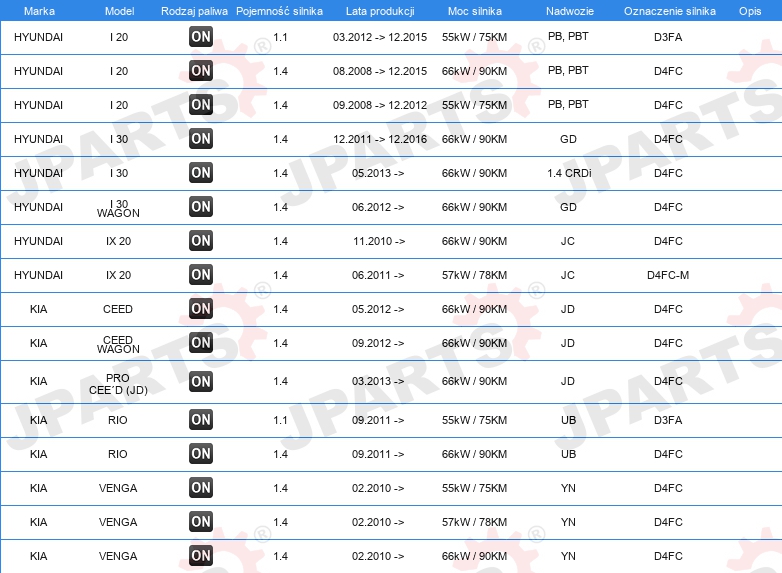Screen dimensions: 782x573
Task: Select the ON icon in the RIO 1.1 row
Action: pyautogui.click(x=200, y=419)
